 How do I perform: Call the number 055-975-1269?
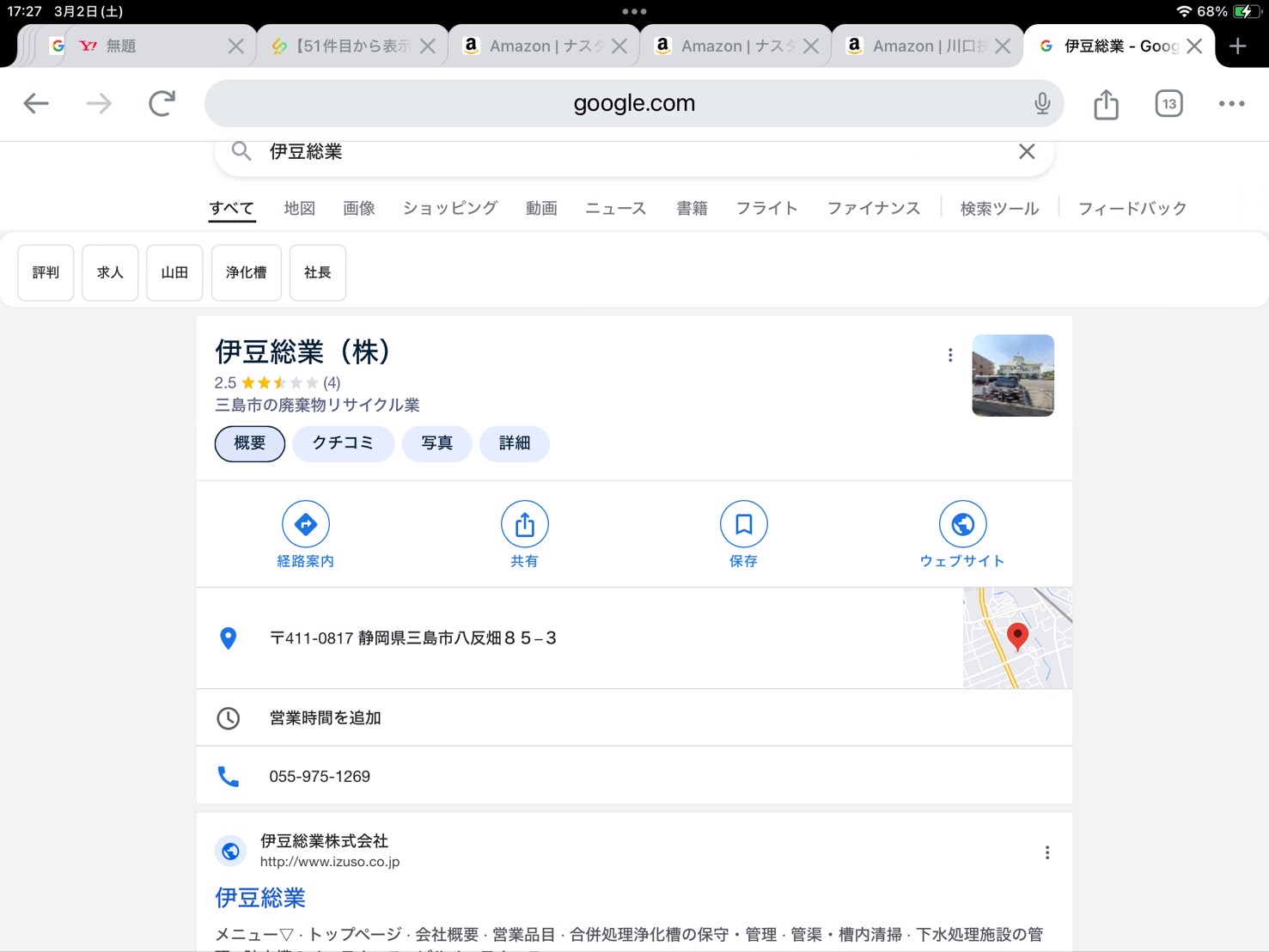coord(320,777)
